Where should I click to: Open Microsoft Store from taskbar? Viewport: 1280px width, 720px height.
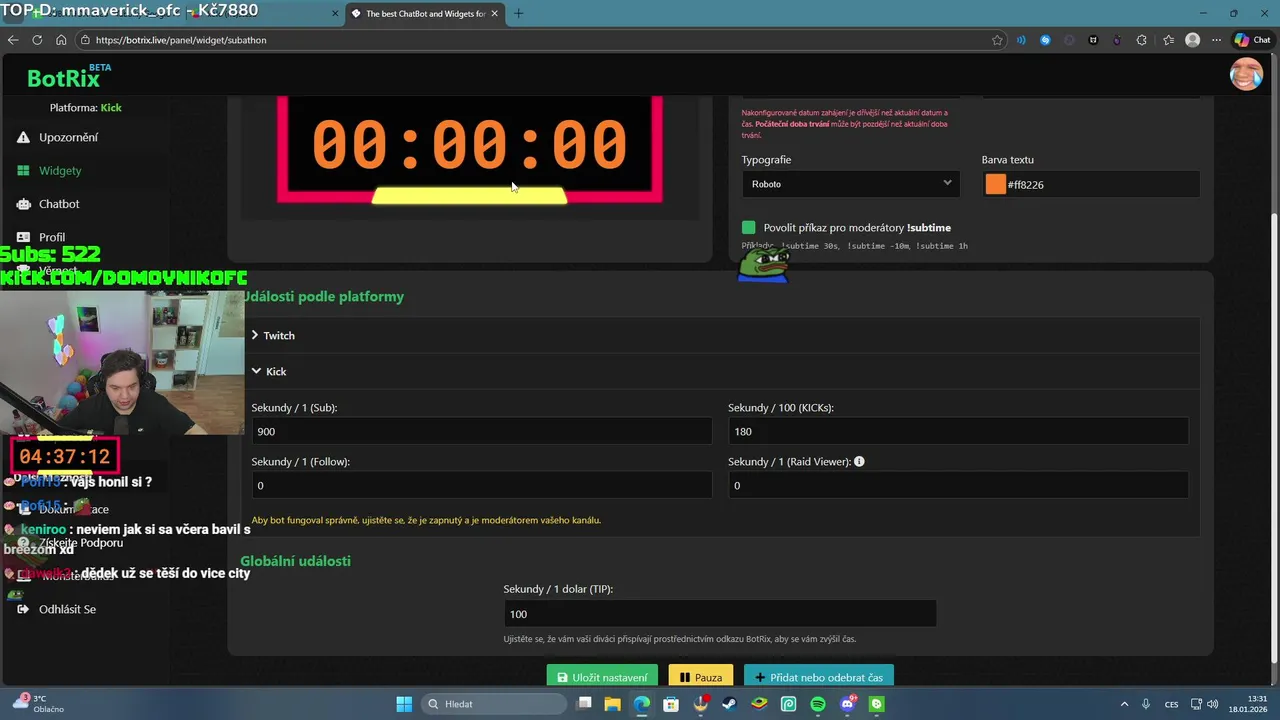click(672, 704)
